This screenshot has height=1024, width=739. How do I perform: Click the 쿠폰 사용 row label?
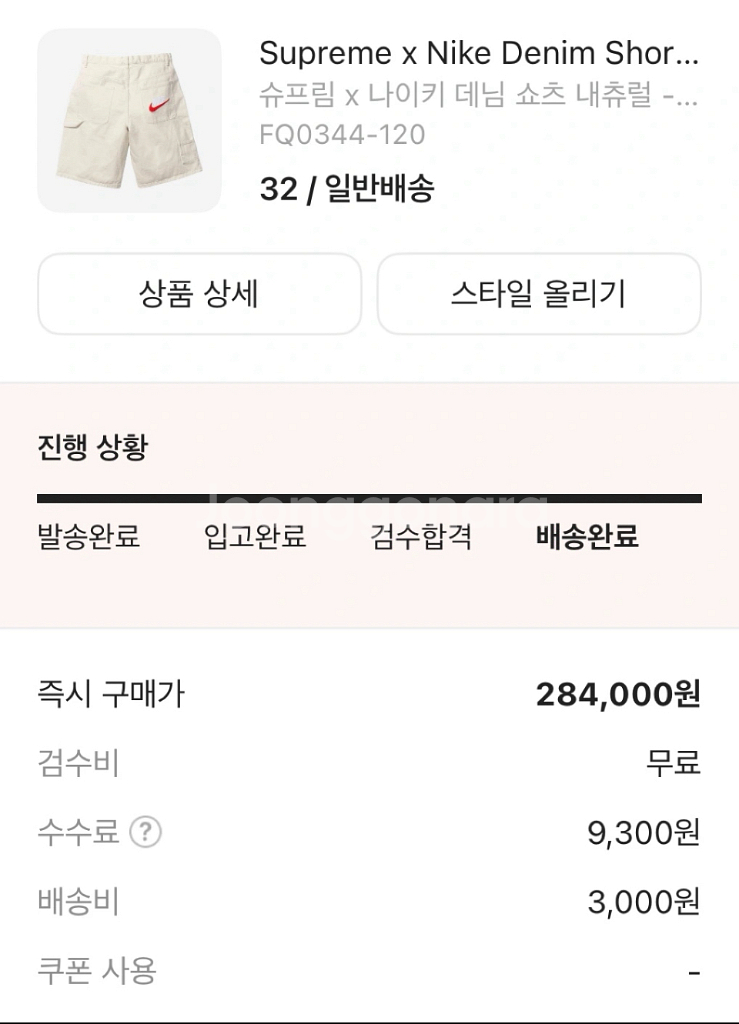tap(97, 970)
